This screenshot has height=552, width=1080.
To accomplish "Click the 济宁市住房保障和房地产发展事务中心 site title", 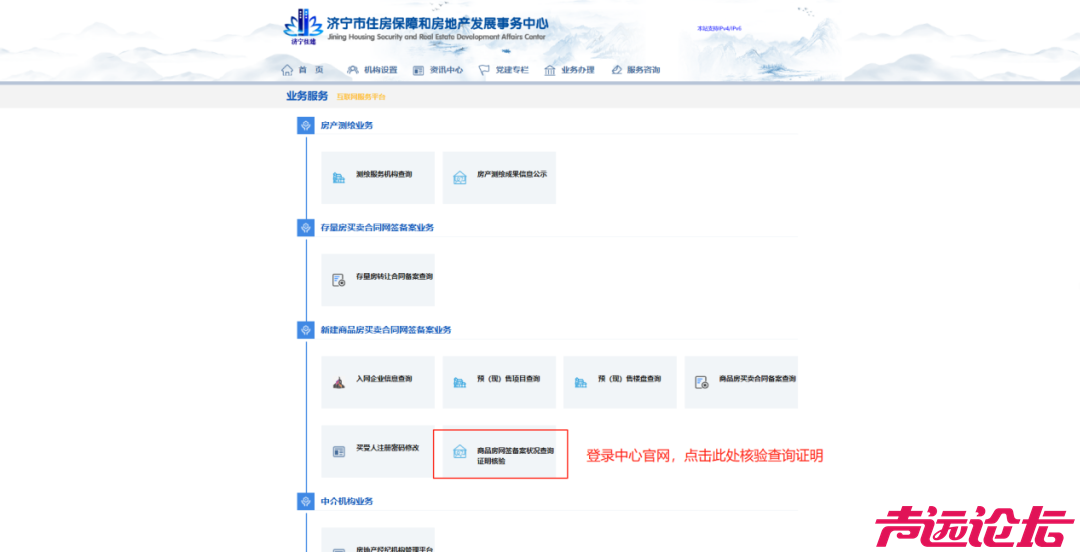I will pyautogui.click(x=437, y=23).
